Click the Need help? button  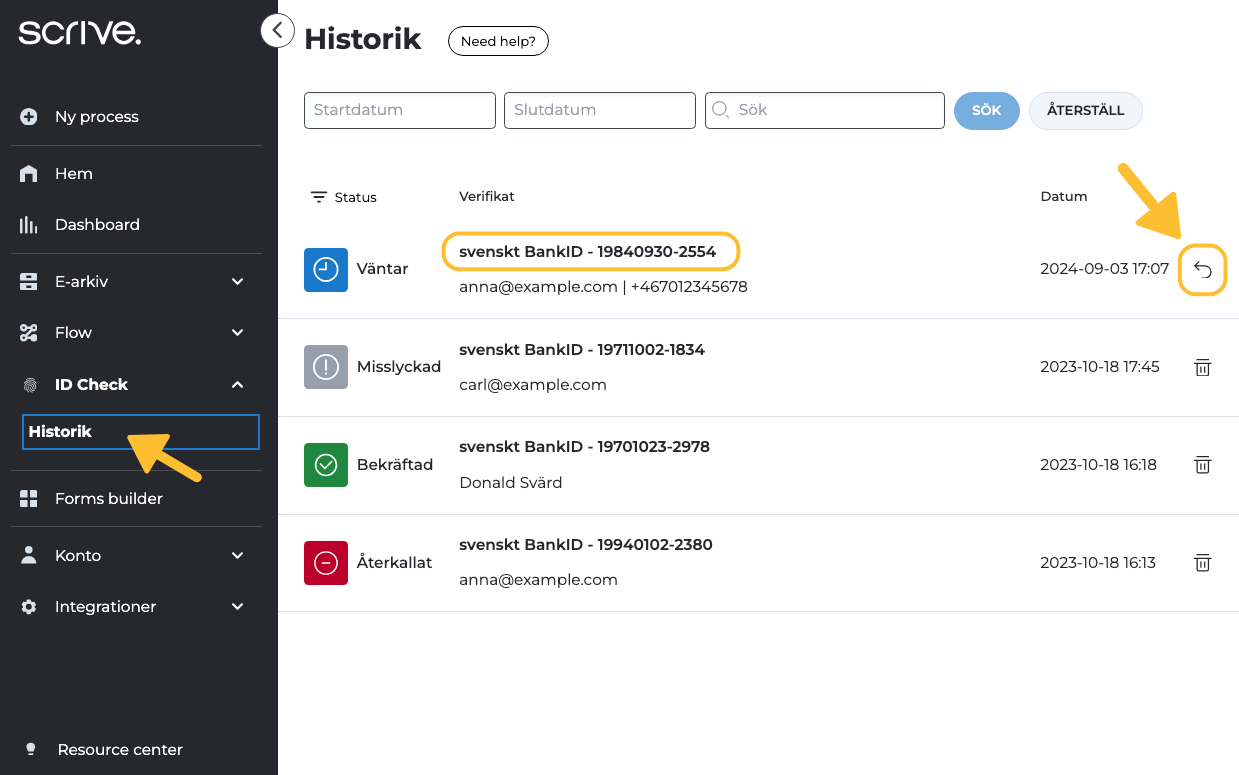pos(498,42)
